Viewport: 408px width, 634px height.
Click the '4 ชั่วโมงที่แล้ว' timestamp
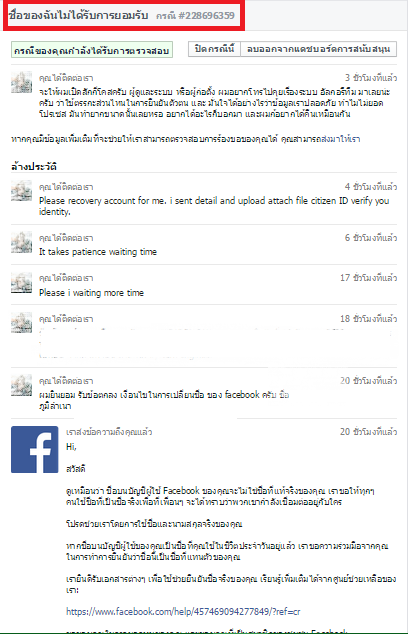tap(371, 186)
